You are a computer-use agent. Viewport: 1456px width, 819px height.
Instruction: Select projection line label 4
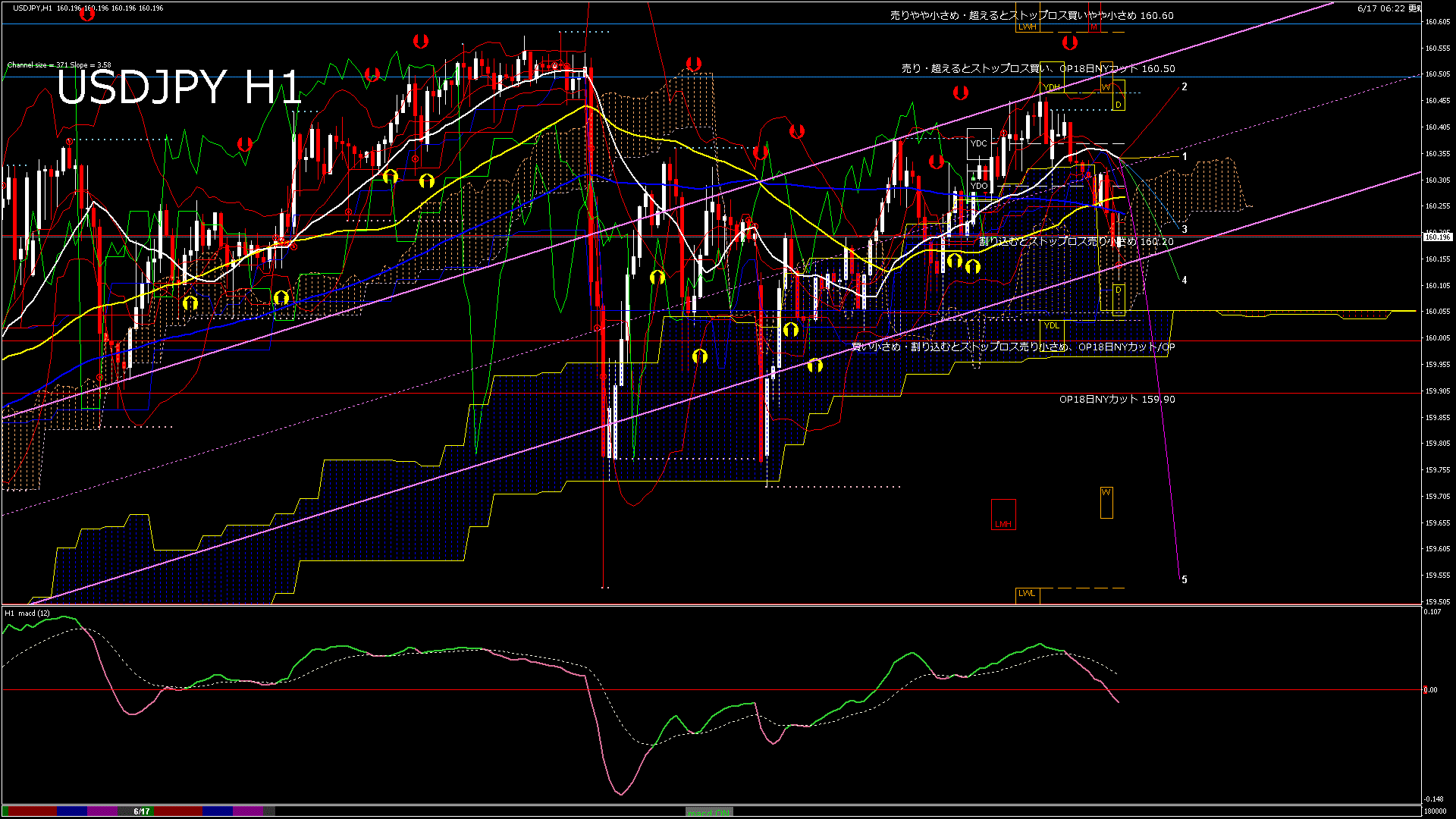pos(1185,281)
